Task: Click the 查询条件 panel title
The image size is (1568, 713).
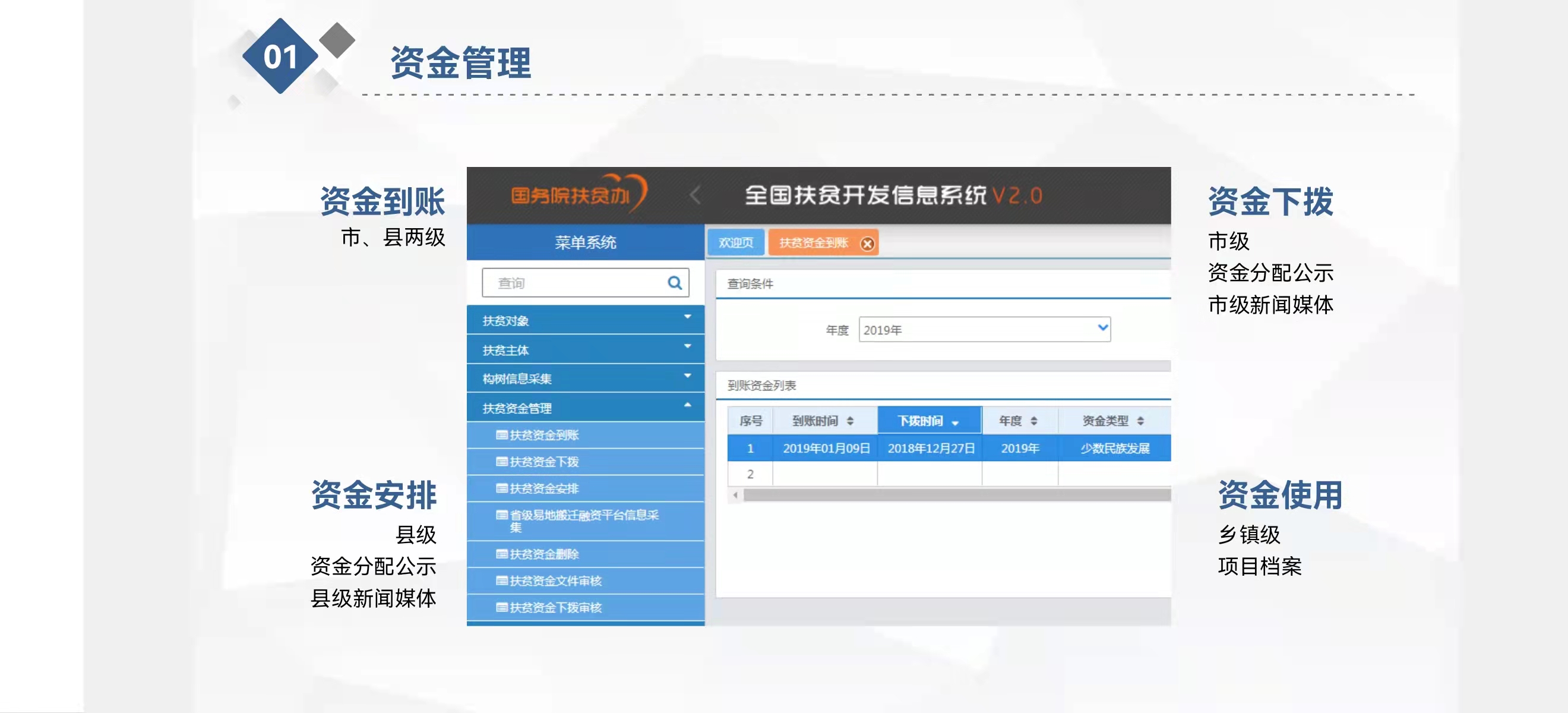Action: pos(750,284)
